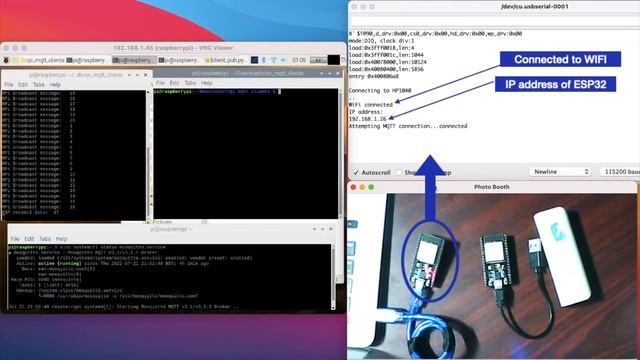Click the serial monitor send input field
This screenshot has width=640, height=360.
pyautogui.click(x=495, y=22)
